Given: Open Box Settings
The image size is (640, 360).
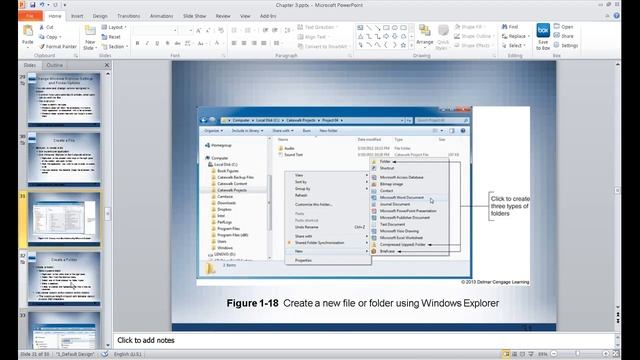Looking at the screenshot, I should [566, 45].
